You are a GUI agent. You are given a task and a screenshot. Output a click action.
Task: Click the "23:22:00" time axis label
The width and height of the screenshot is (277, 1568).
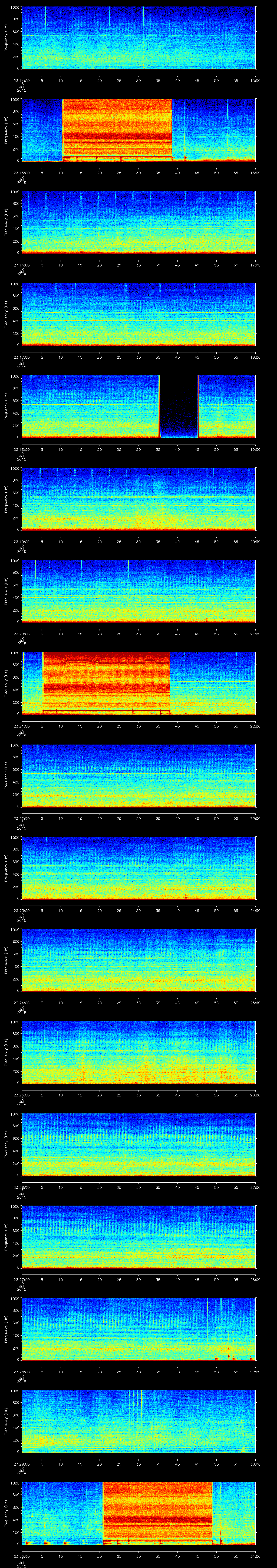coord(22,819)
